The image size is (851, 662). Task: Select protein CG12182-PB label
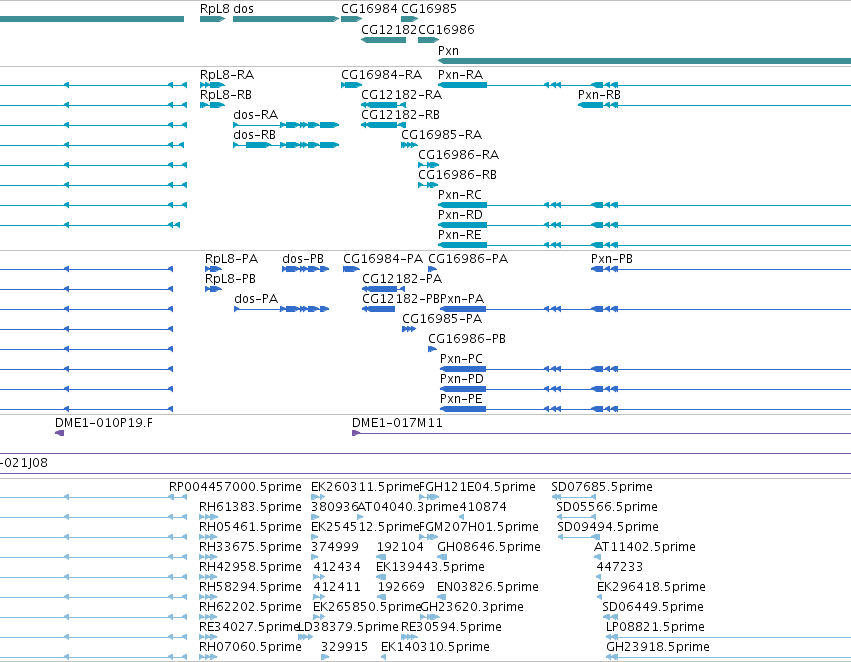(x=401, y=299)
